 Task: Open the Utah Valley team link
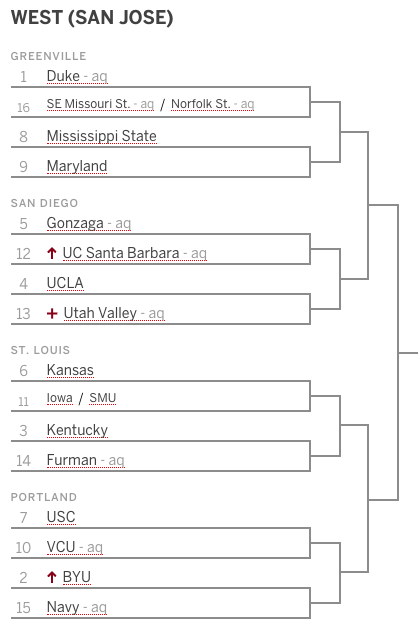tap(100, 313)
